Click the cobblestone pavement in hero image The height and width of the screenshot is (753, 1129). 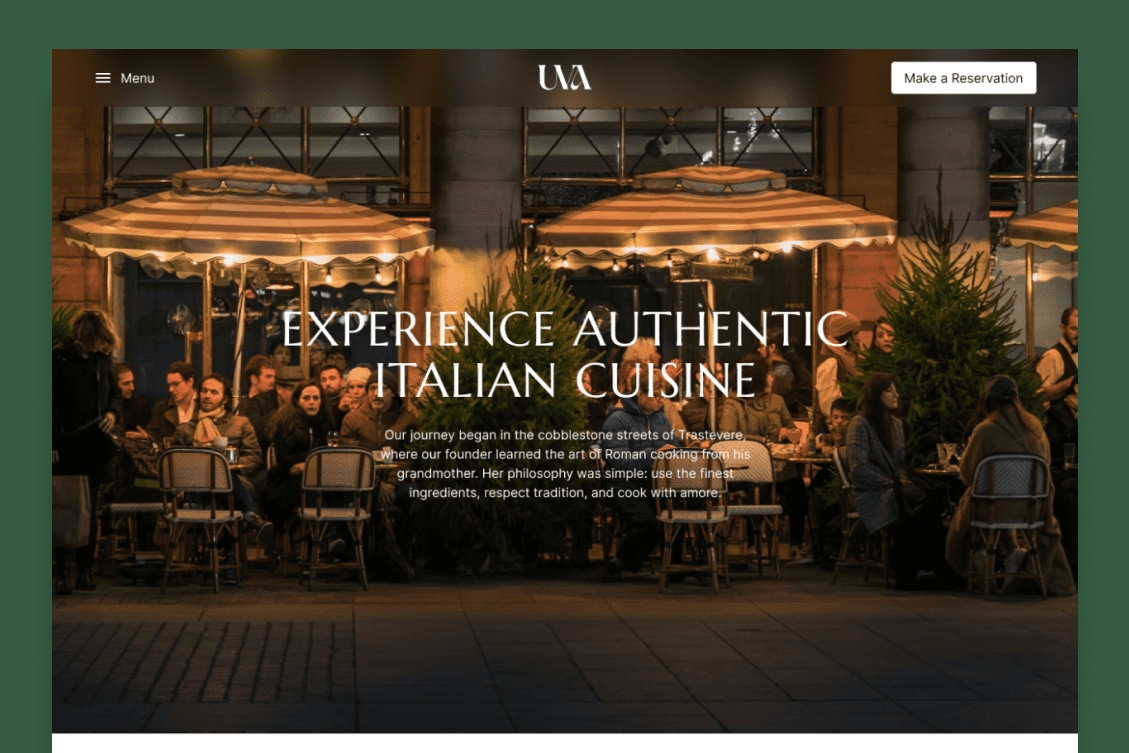[564, 662]
